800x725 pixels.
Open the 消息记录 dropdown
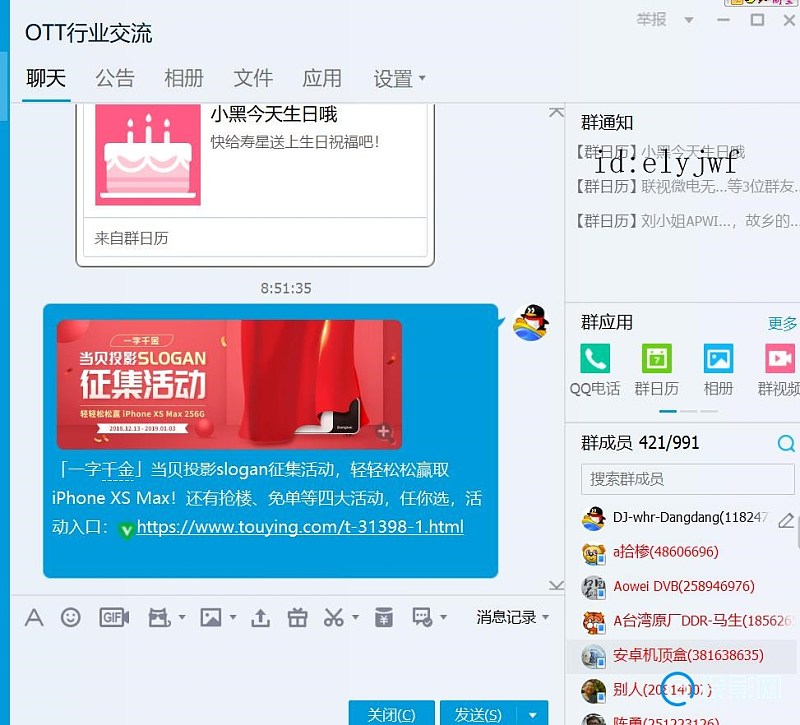point(512,617)
